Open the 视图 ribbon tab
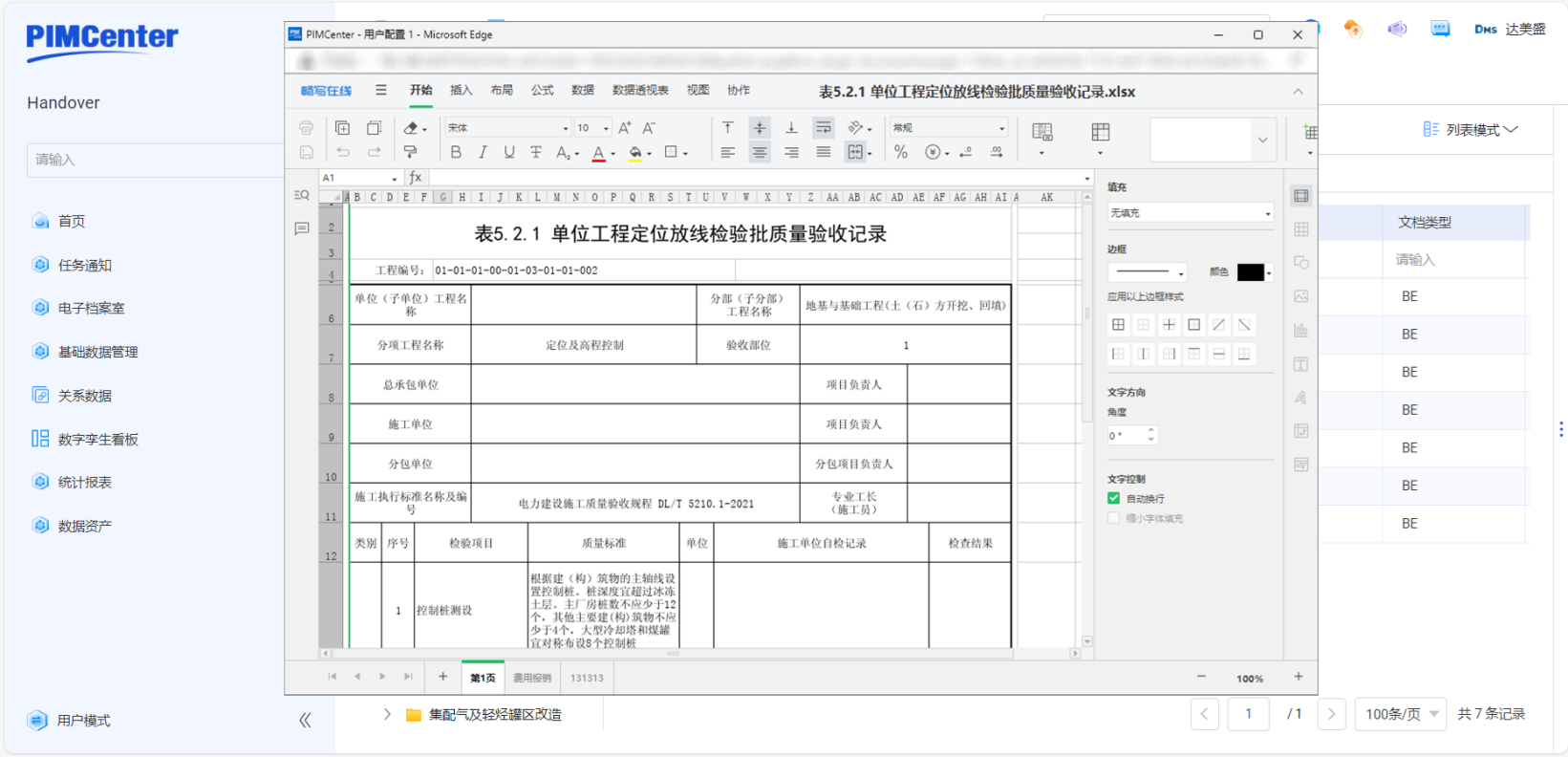This screenshot has width=1568, height=757. (x=698, y=91)
